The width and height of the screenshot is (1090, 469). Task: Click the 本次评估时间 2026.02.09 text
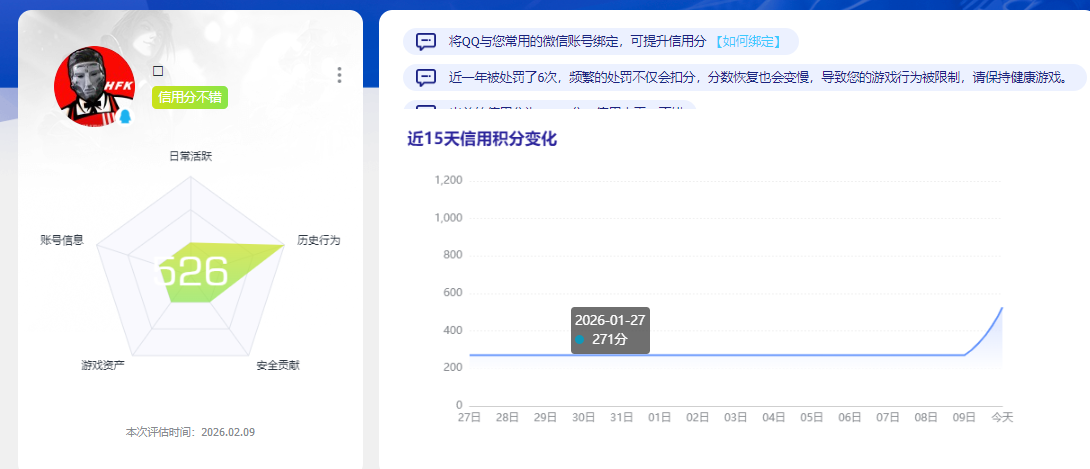[190, 432]
